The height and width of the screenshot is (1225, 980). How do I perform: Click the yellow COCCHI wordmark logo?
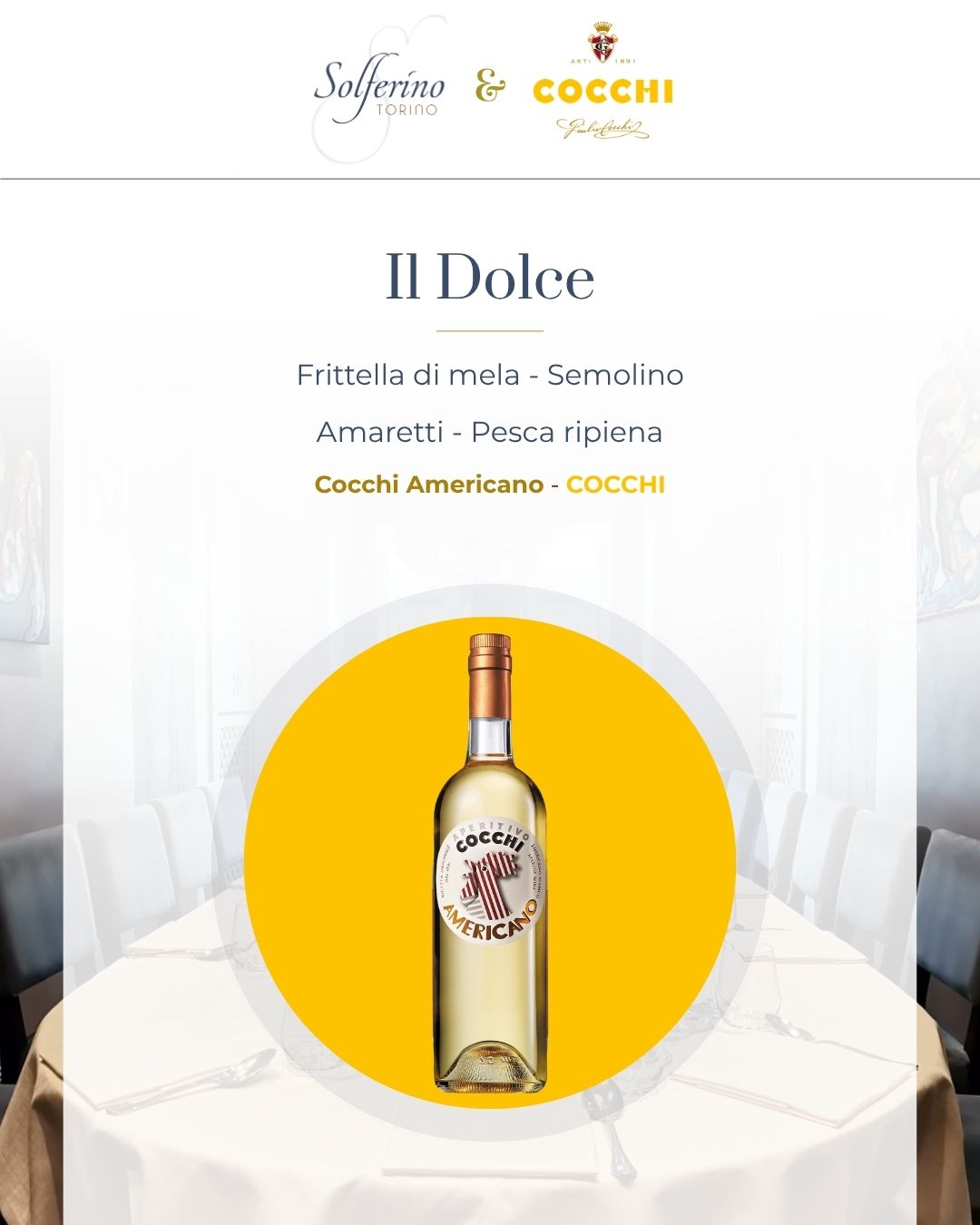pos(603,92)
